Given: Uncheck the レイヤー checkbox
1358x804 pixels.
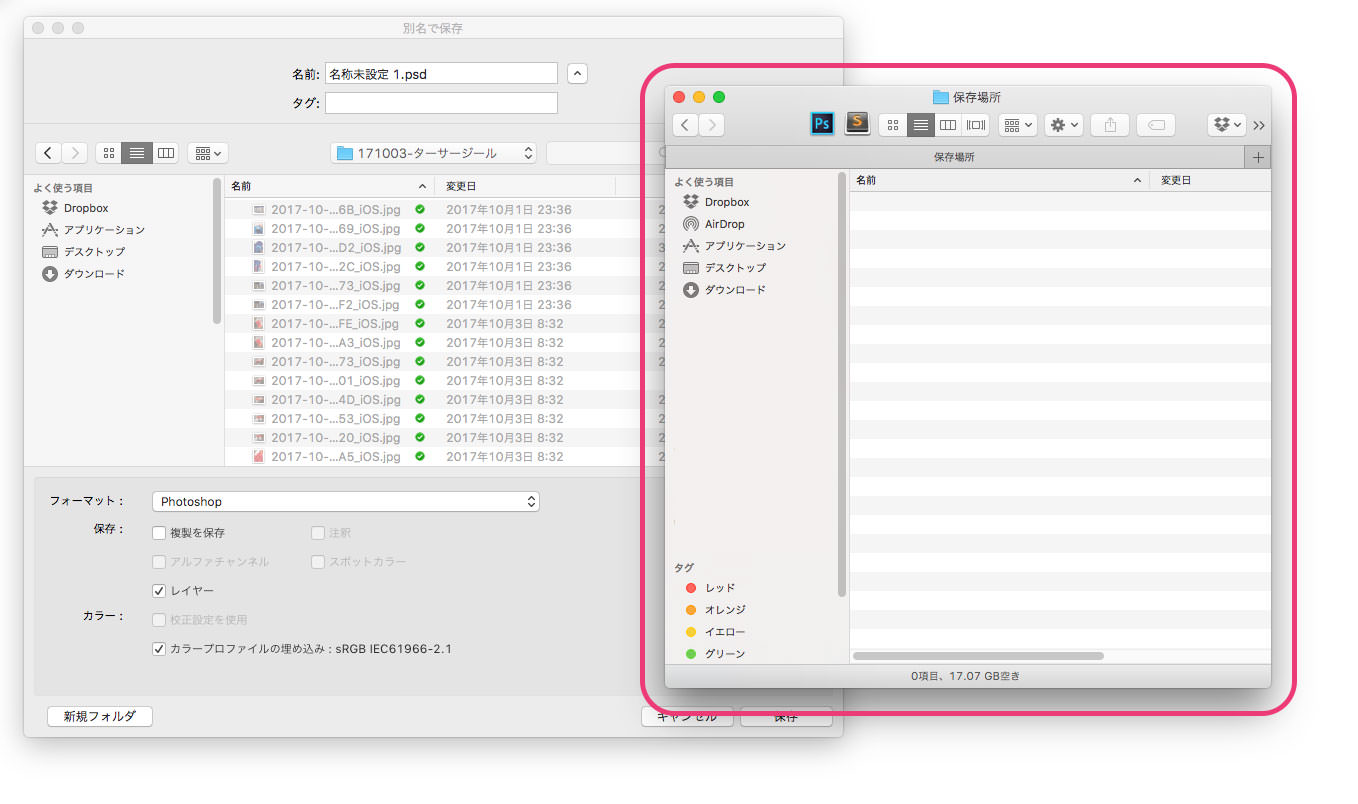Looking at the screenshot, I should click(x=159, y=591).
